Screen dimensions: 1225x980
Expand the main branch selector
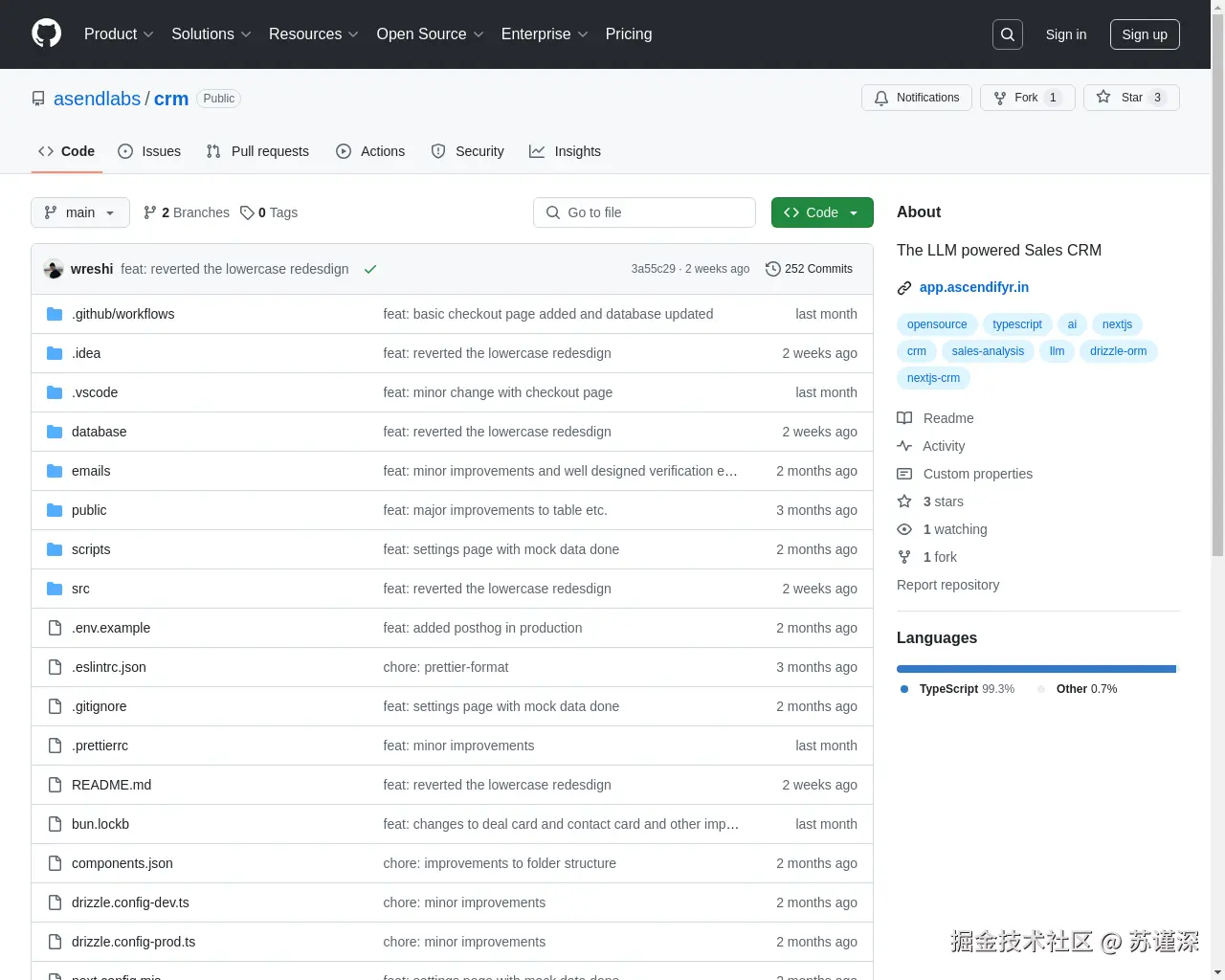pyautogui.click(x=79, y=212)
